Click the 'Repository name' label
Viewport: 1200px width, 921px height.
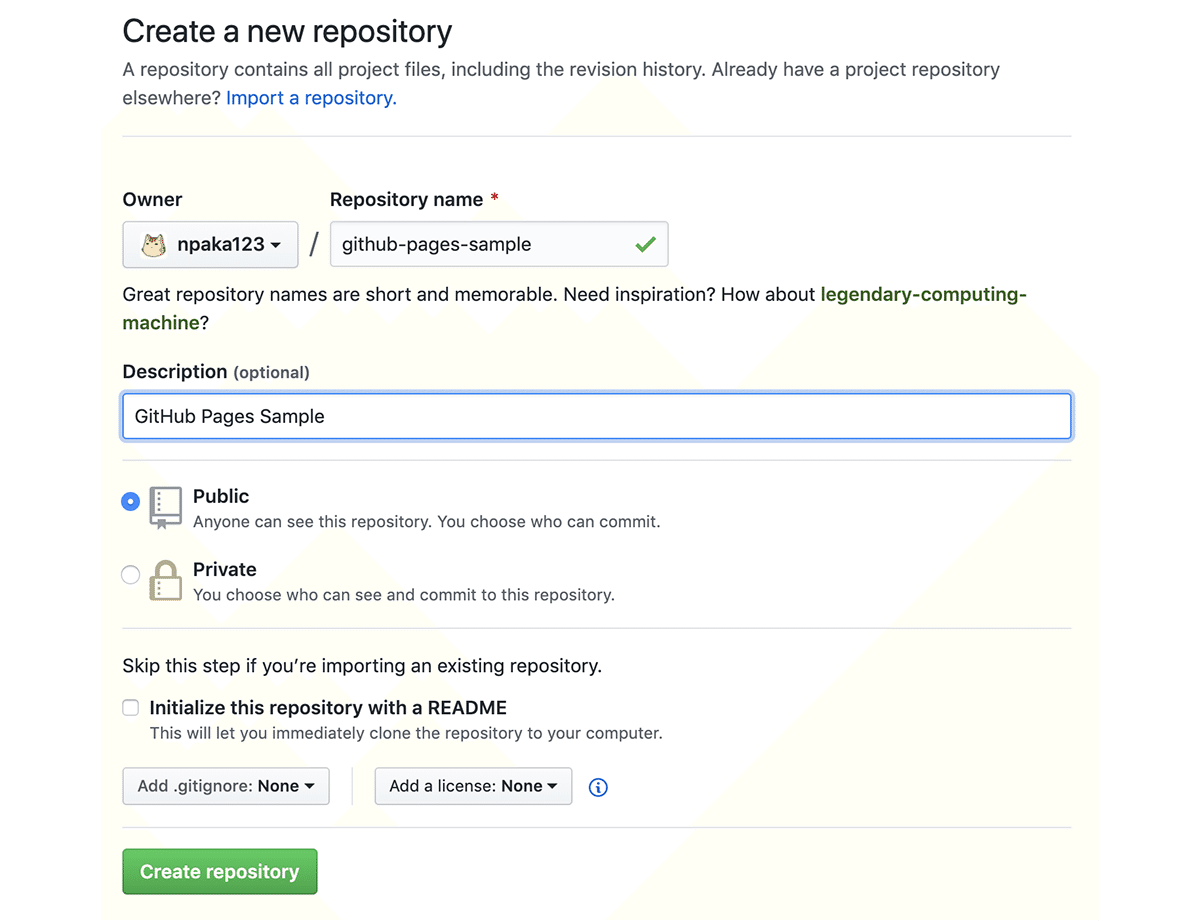pos(407,199)
